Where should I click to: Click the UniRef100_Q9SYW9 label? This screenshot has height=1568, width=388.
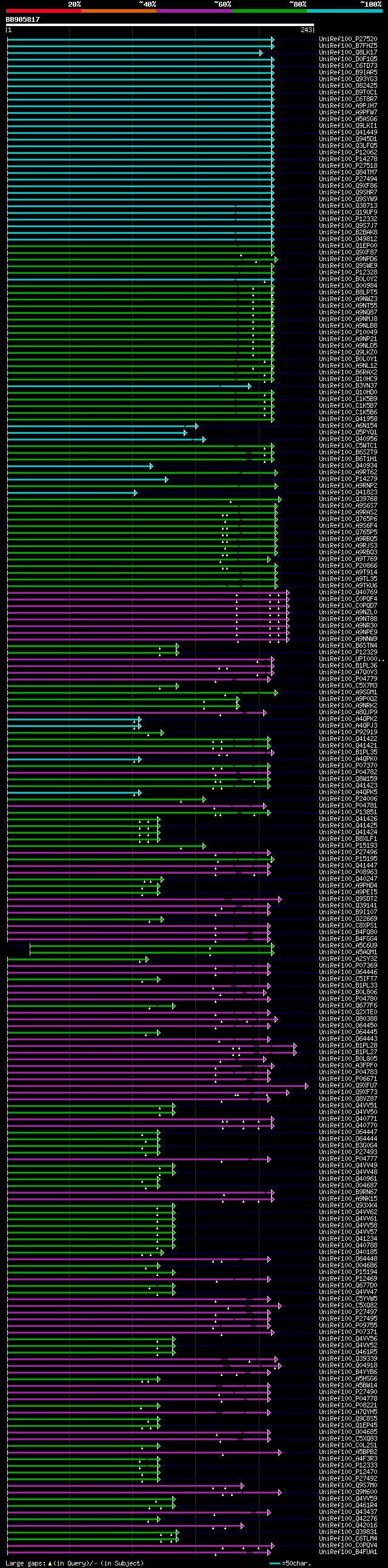tap(348, 199)
